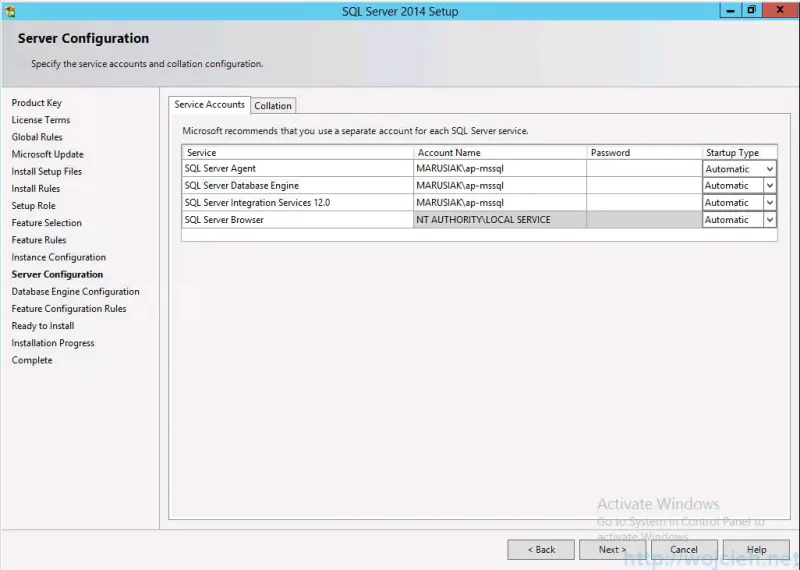The image size is (800, 570).
Task: Open Startup Type dropdown for SQL Server Agent
Action: click(x=770, y=169)
